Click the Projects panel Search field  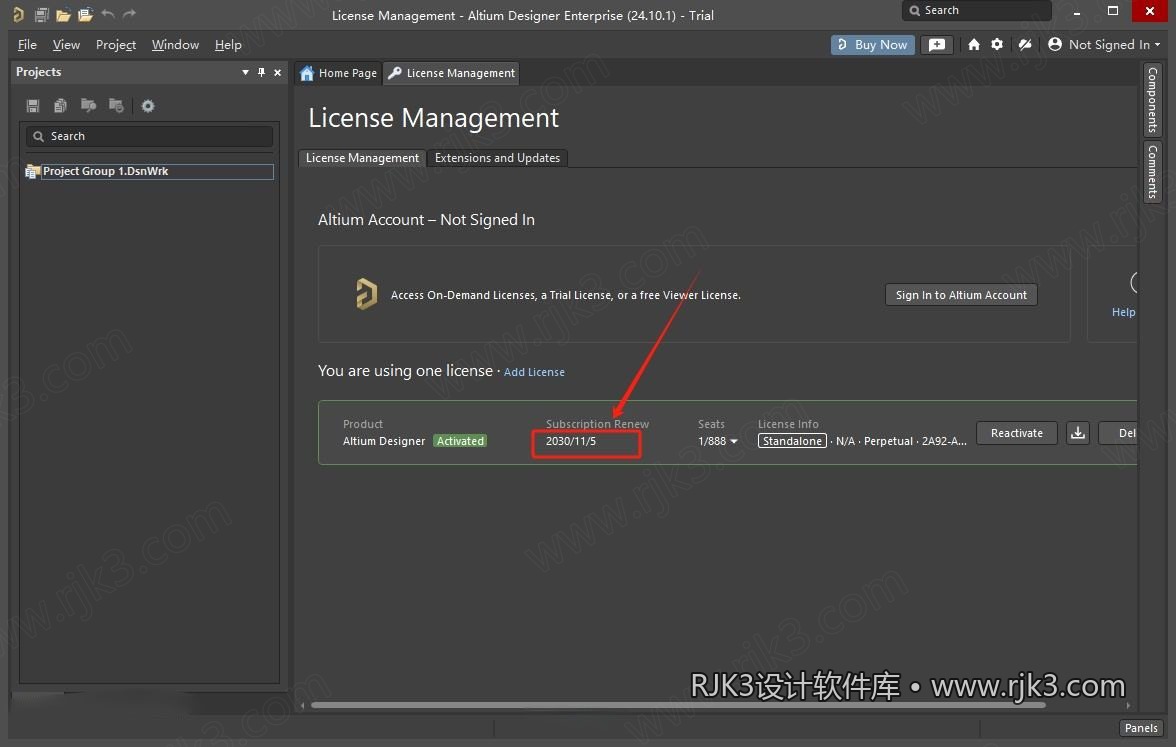[x=149, y=136]
